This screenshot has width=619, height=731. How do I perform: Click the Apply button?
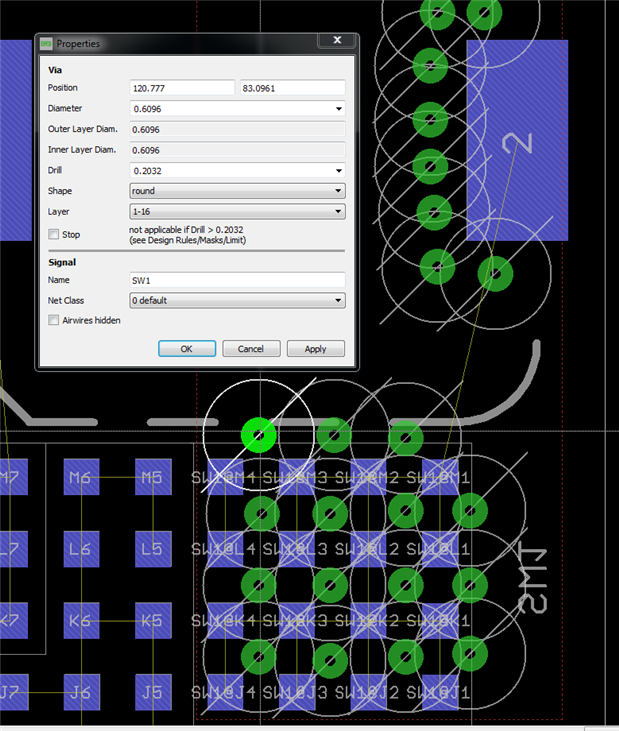tap(315, 349)
